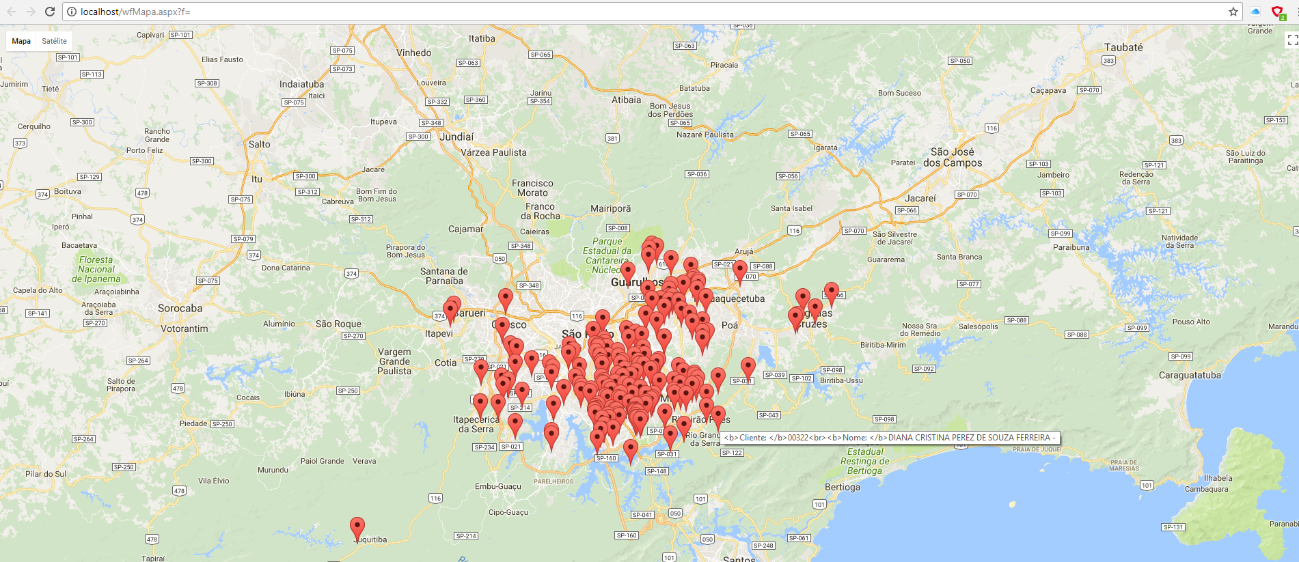Toggle fullscreen map view
1299x562 pixels.
pos(1290,40)
